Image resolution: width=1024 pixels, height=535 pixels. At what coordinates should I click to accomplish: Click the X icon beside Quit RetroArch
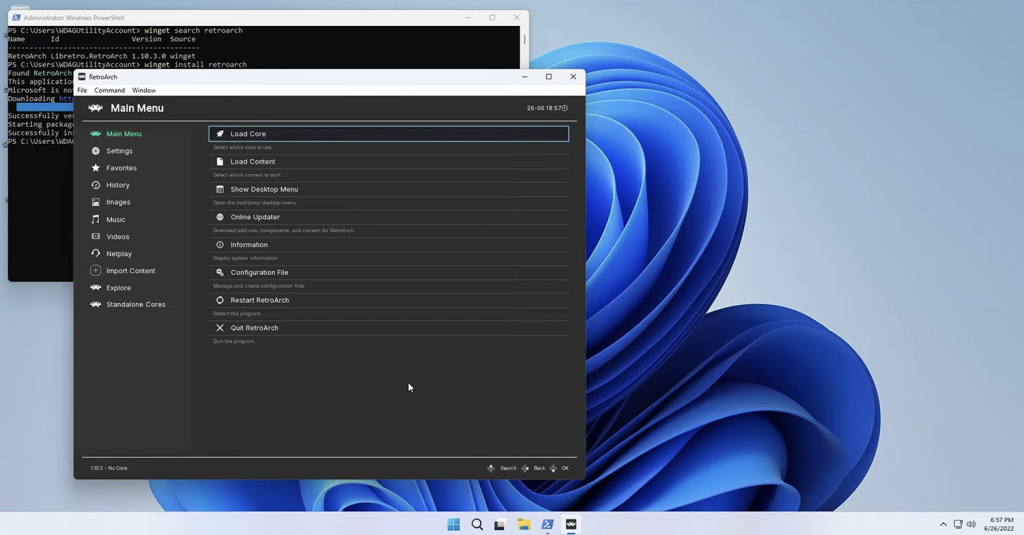[220, 328]
